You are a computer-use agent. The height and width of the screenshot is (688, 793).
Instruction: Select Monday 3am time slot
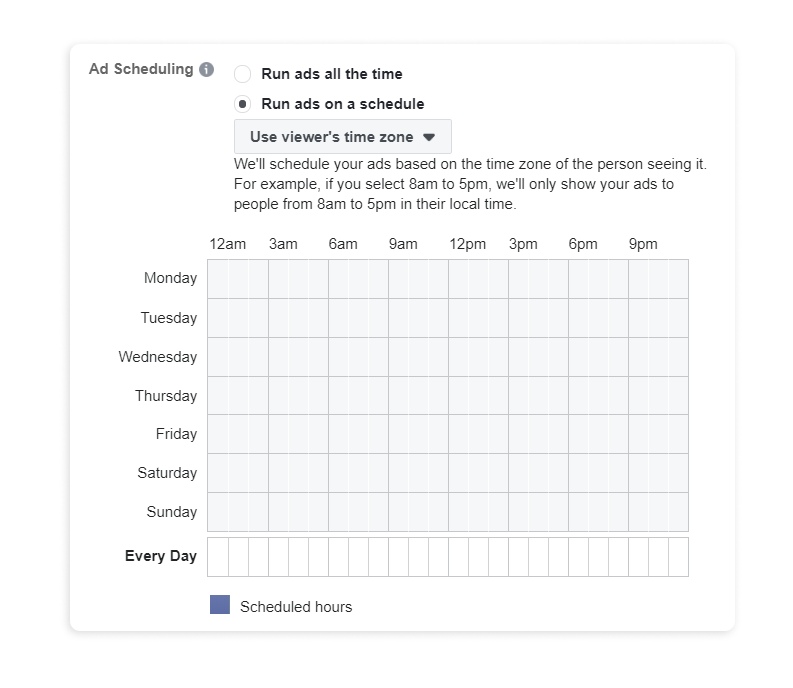coord(278,279)
